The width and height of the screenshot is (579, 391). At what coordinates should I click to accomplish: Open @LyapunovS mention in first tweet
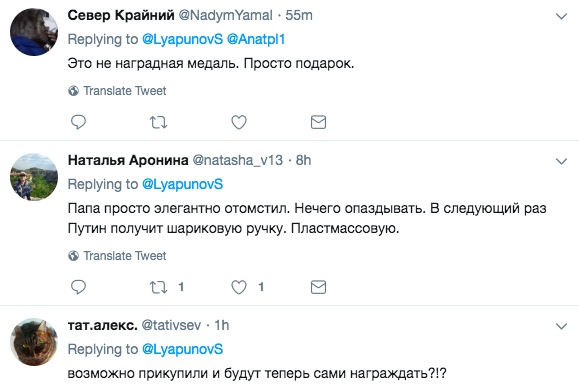[x=182, y=39]
